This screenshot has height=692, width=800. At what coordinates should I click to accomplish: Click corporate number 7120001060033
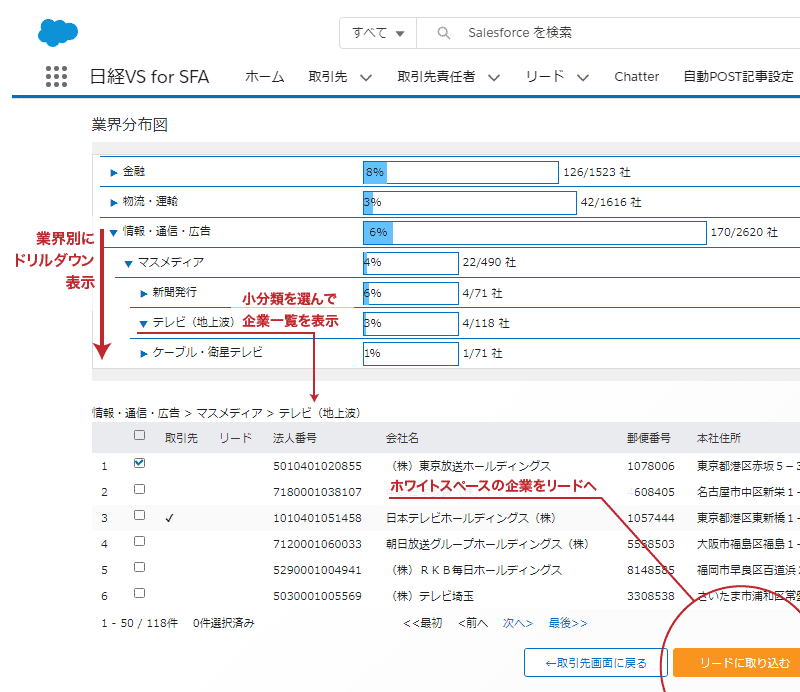317,544
